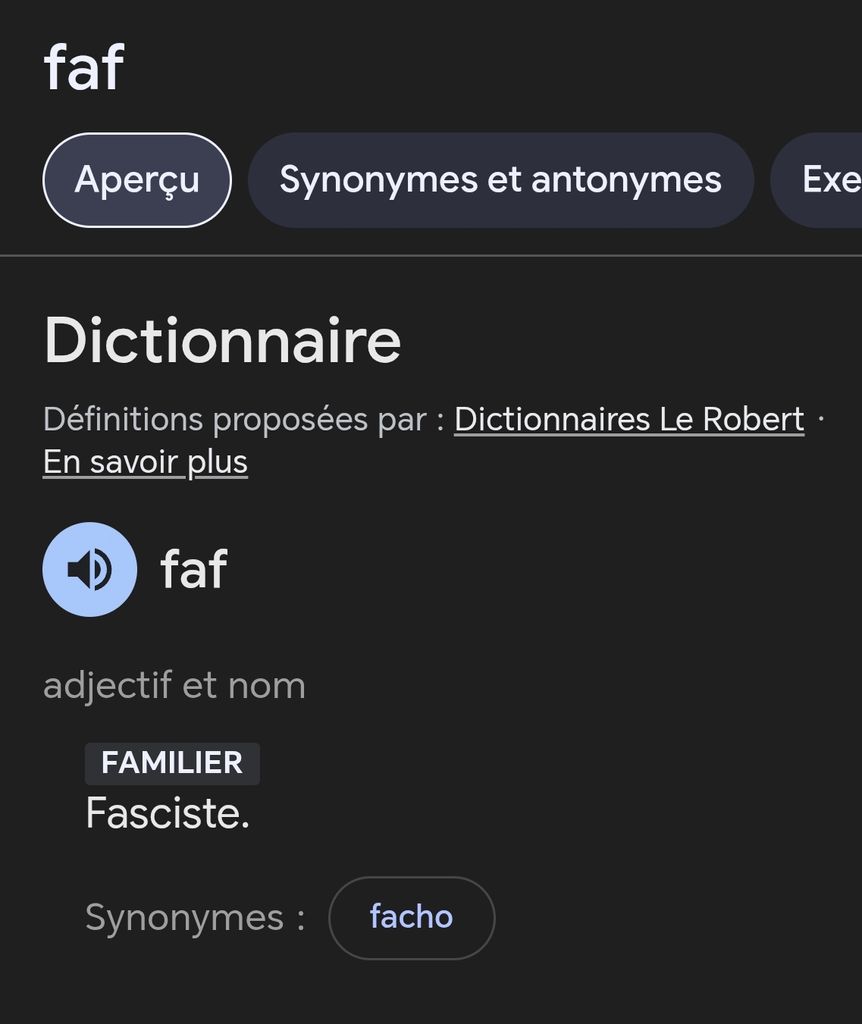The height and width of the screenshot is (1024, 862).
Task: Click the dot separator after Le Robert
Action: [x=821, y=418]
